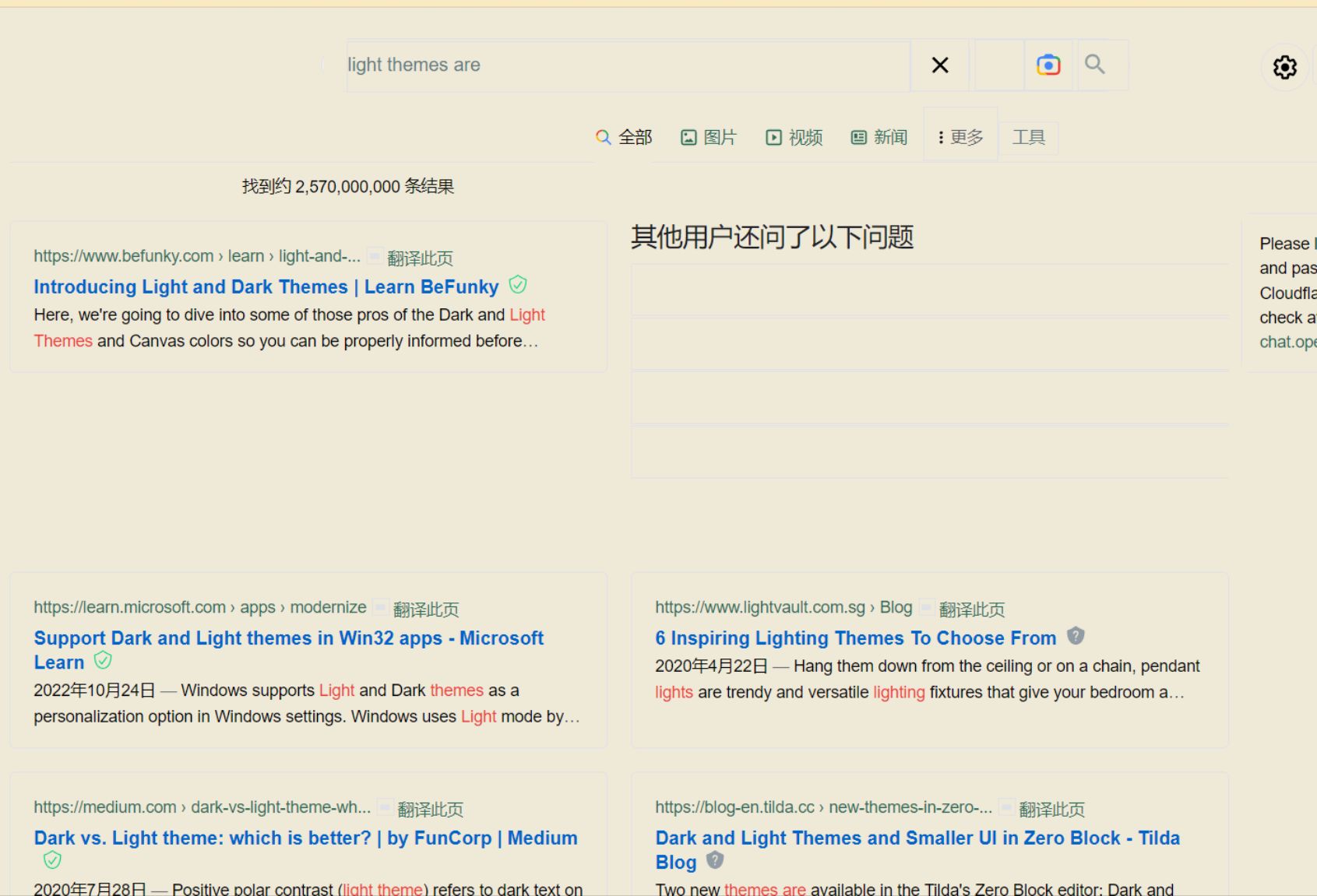Screen dimensions: 1317x896
Task: Click the lightvault.com.sg result URL
Action: click(784, 607)
